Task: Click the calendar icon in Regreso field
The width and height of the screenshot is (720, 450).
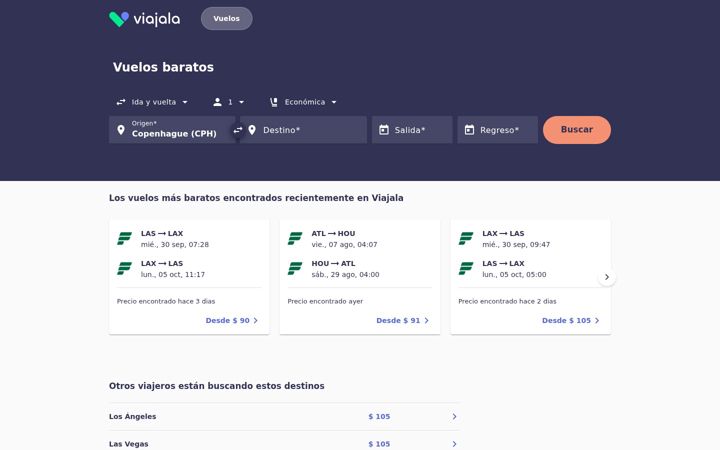Action: click(469, 130)
